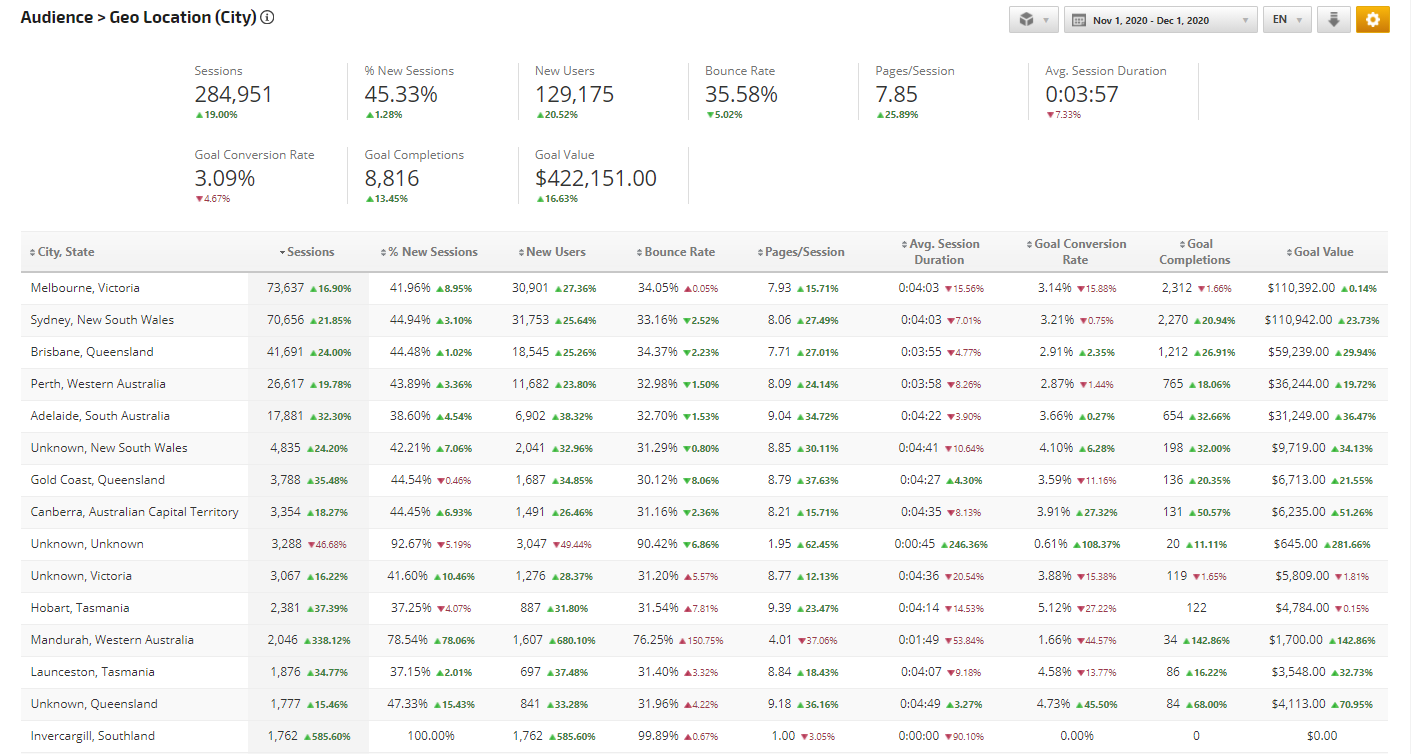Image resolution: width=1411 pixels, height=754 pixels.
Task: Open the orange settings gear
Action: coord(1372,20)
